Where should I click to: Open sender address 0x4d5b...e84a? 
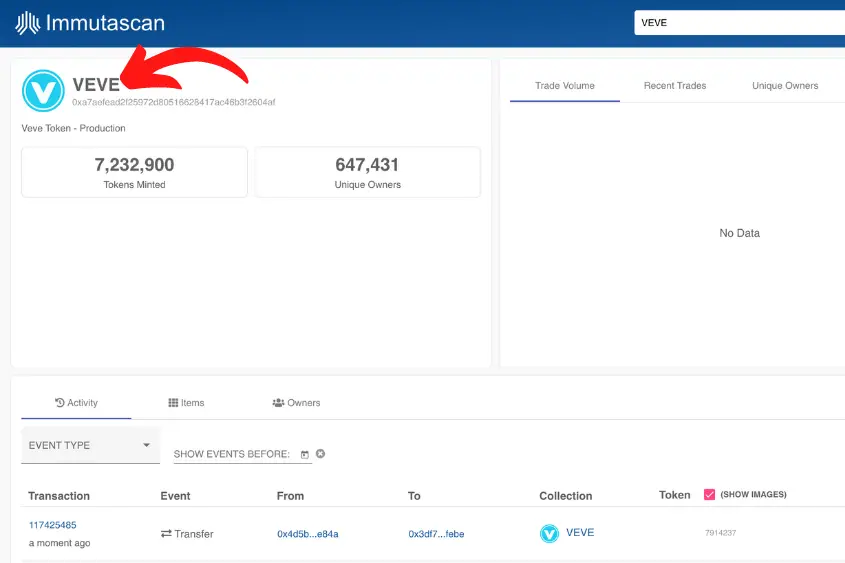(x=308, y=534)
